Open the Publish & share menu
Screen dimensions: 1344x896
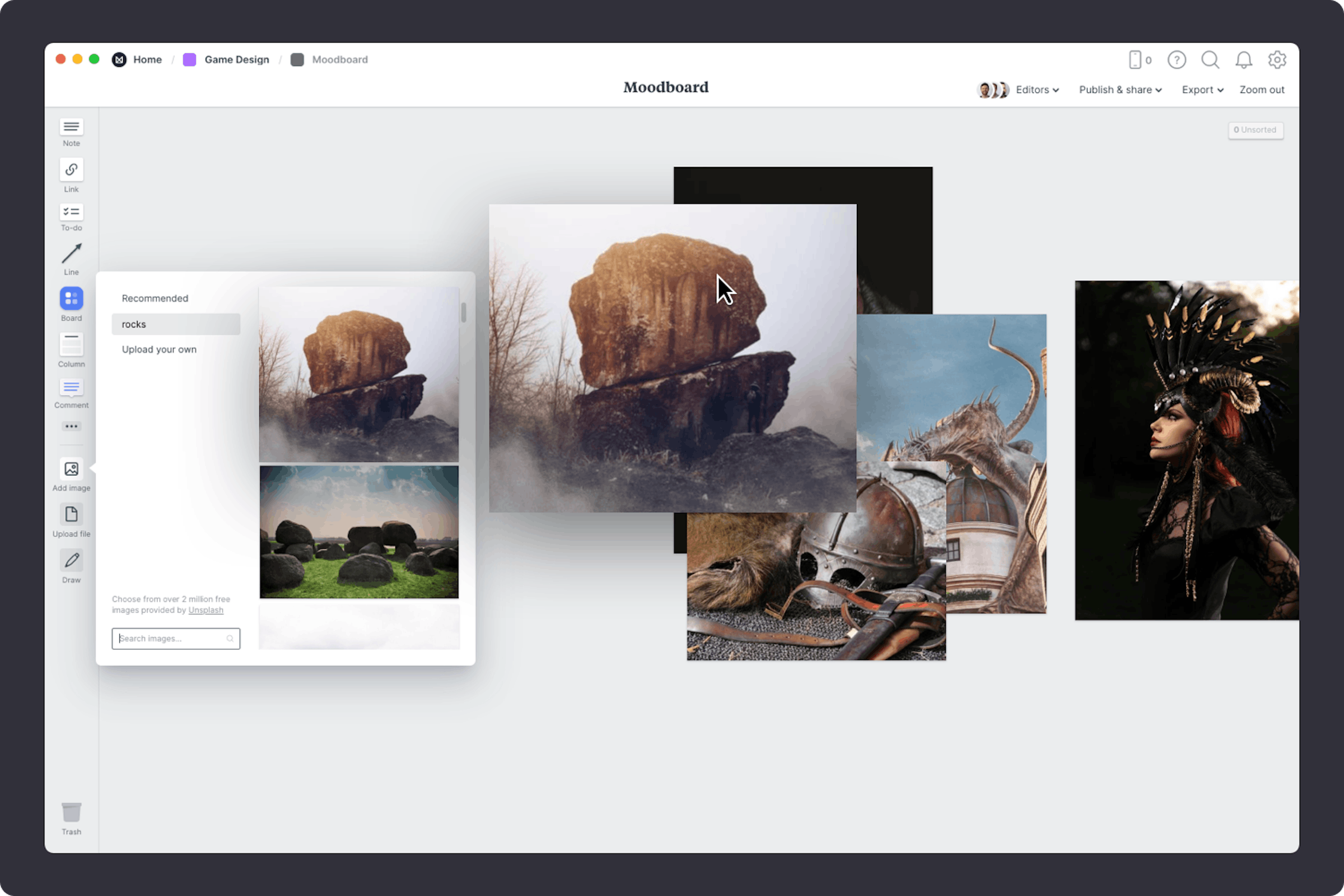point(1119,90)
